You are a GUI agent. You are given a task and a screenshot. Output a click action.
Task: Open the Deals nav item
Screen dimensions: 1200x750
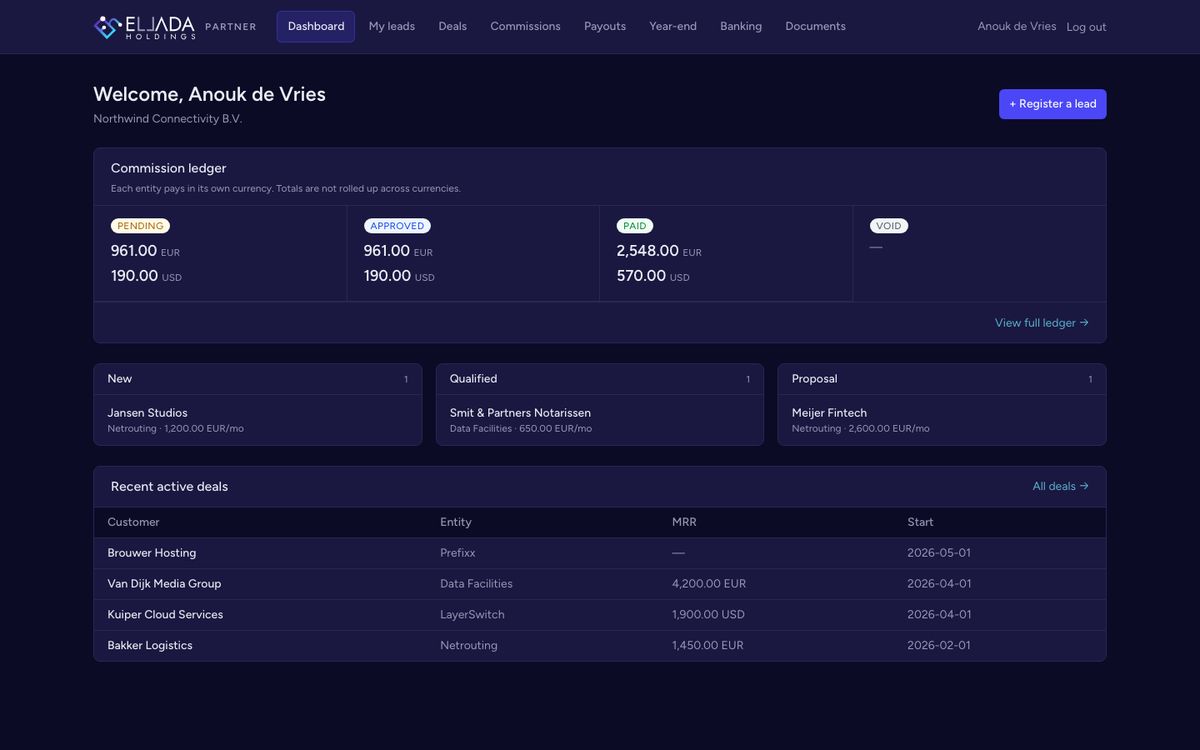[452, 27]
